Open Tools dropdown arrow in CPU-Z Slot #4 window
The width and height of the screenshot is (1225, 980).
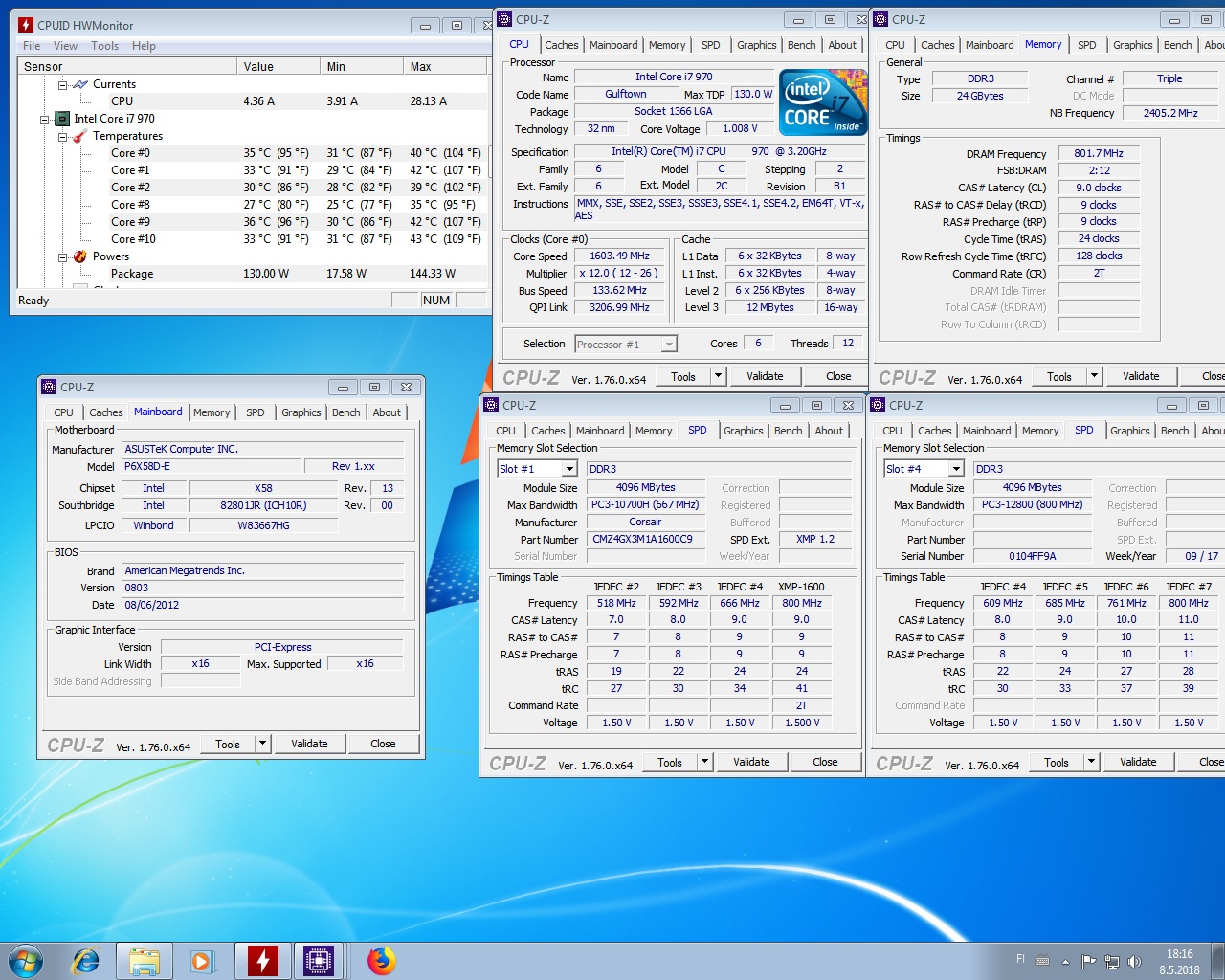pyautogui.click(x=1092, y=762)
